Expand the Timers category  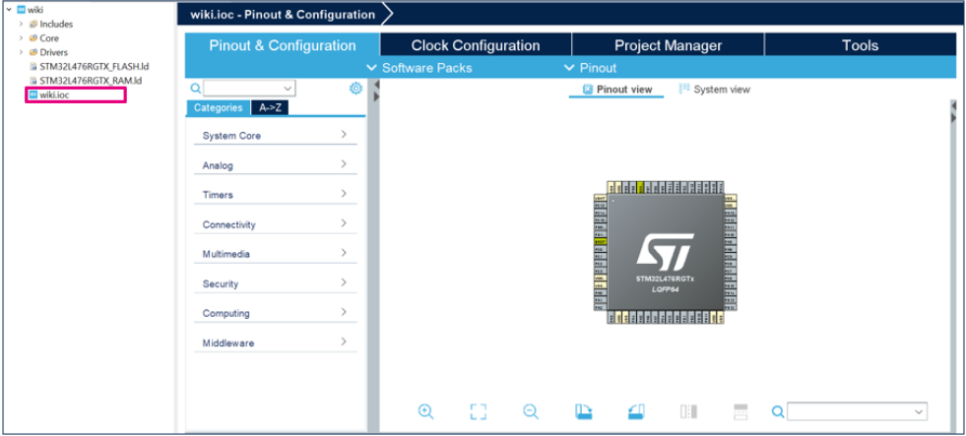(275, 194)
